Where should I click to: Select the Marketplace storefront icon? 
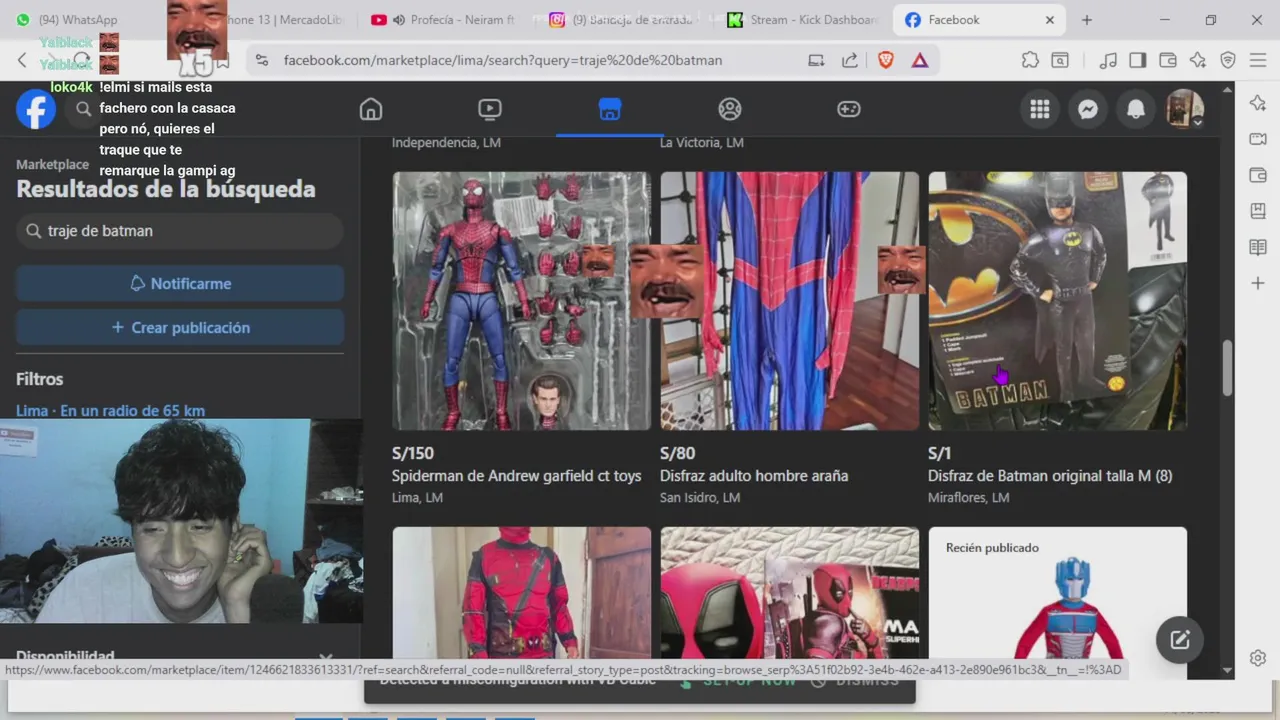tap(610, 109)
